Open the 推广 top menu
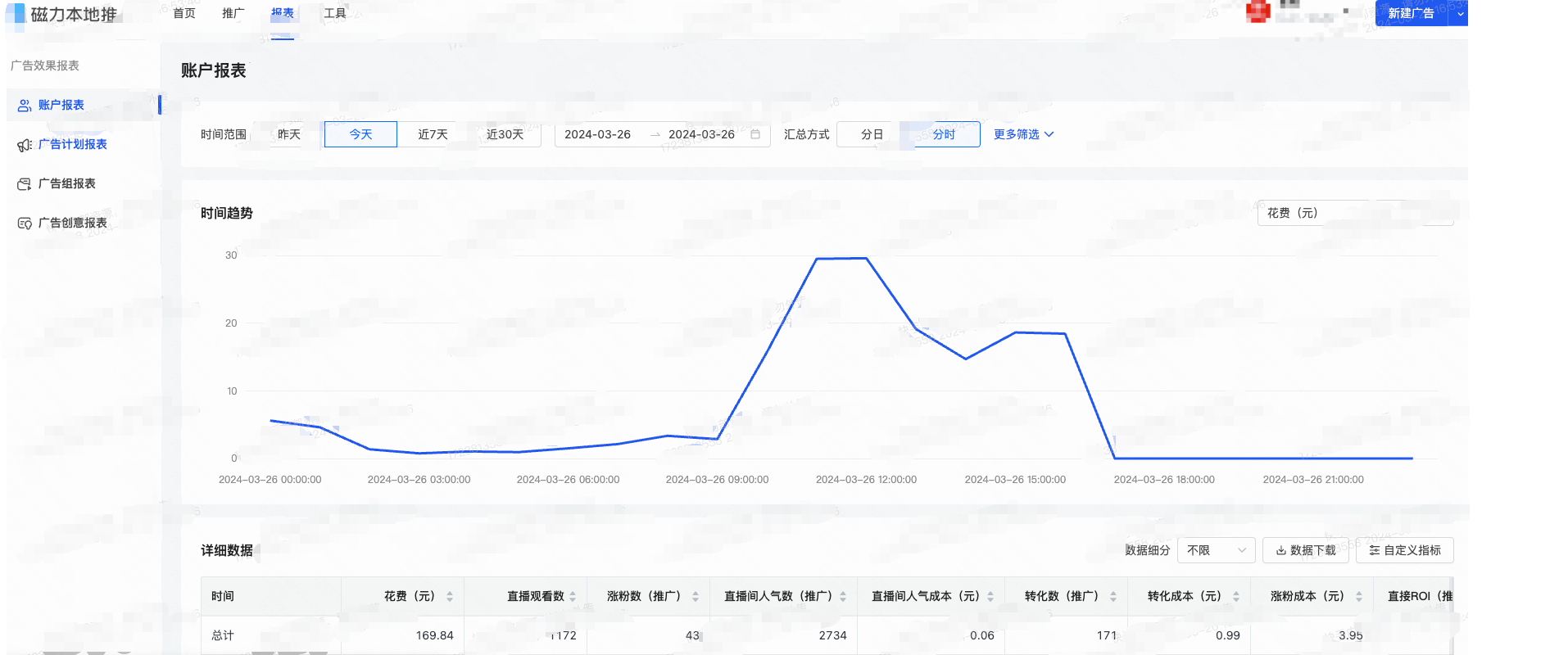Image resolution: width=1568 pixels, height=655 pixels. point(233,13)
